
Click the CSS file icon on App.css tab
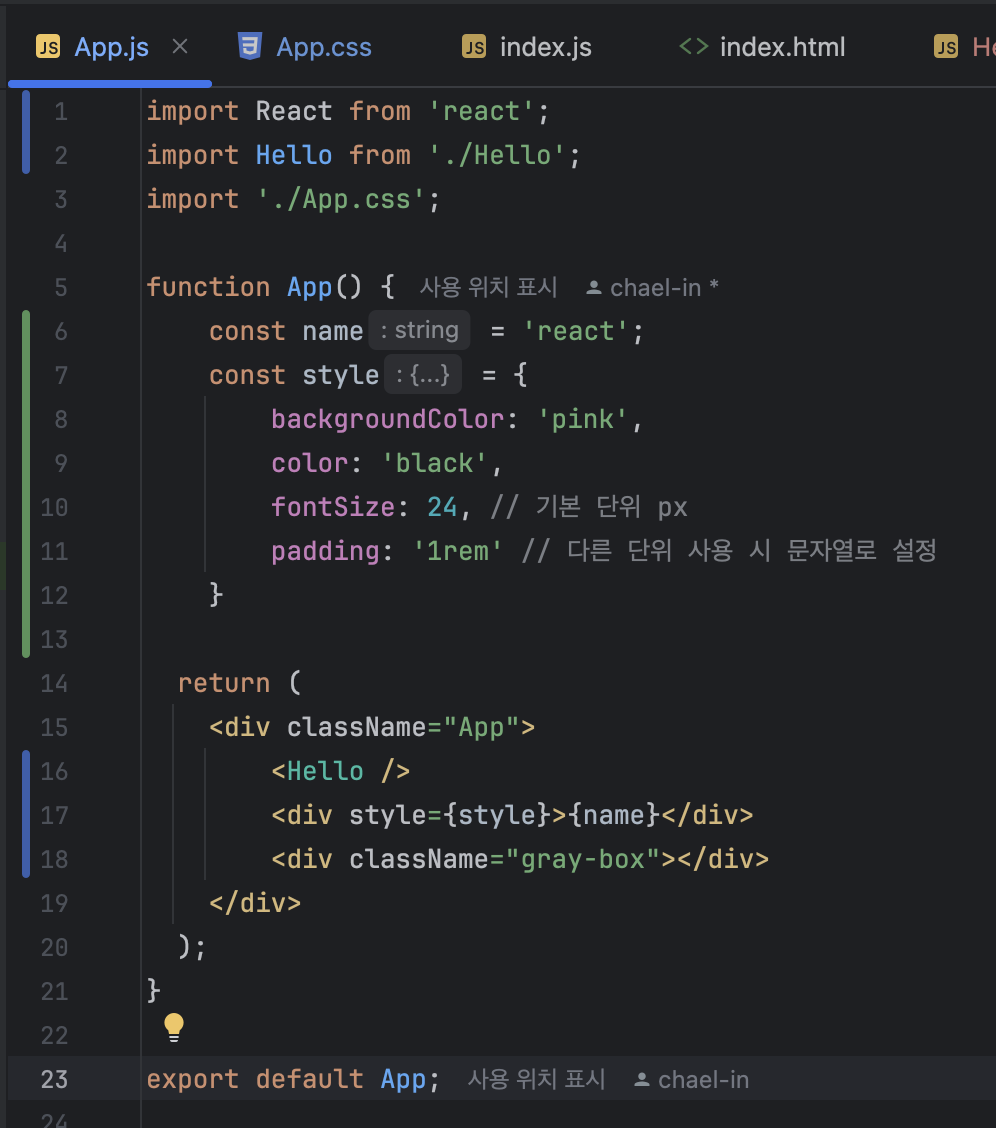pyautogui.click(x=250, y=47)
